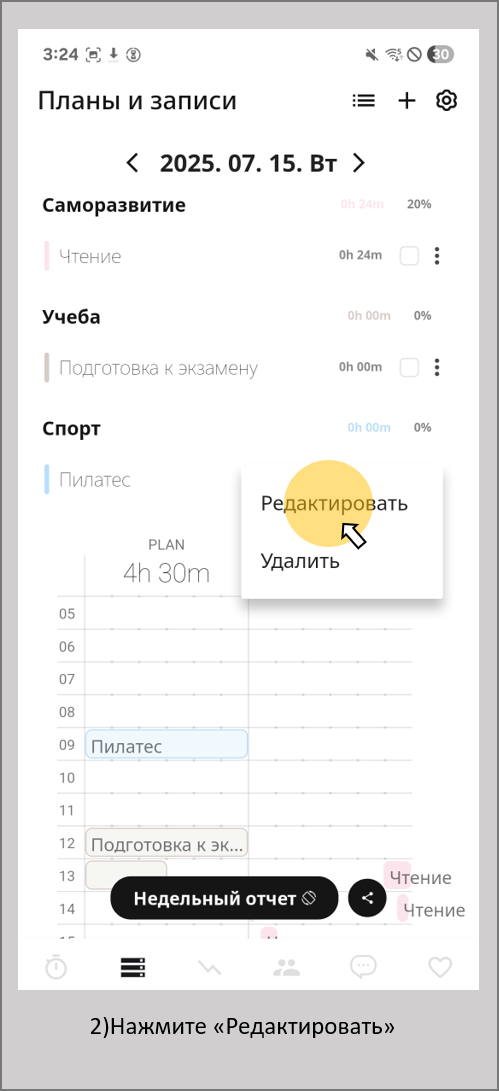499x1091 pixels.
Task: Check the Чтение task checkbox
Action: 409,256
